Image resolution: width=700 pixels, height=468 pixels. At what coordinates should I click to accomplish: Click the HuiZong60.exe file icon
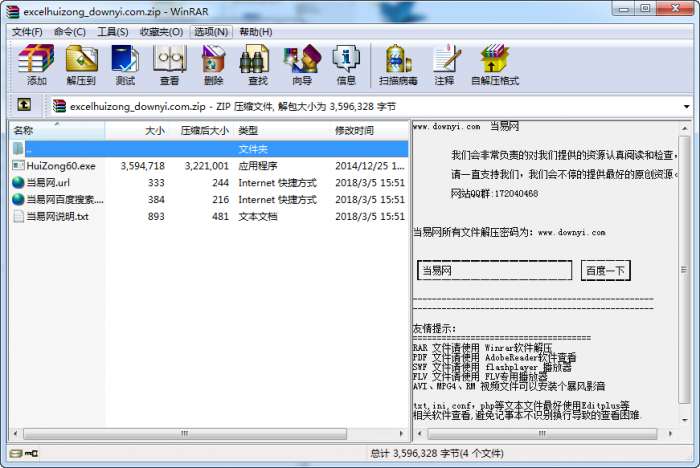tap(18, 166)
